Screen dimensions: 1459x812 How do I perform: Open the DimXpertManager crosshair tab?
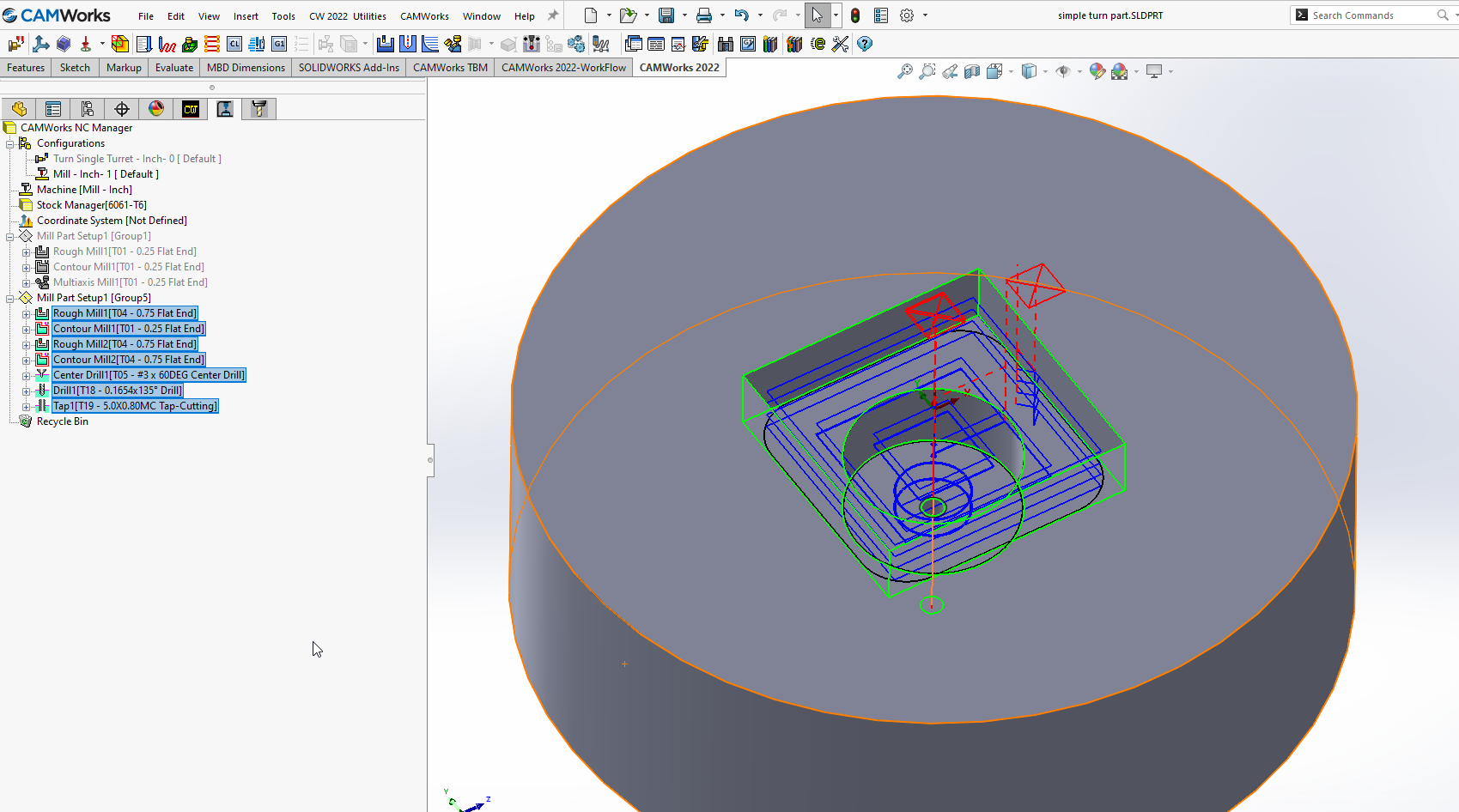coord(122,109)
